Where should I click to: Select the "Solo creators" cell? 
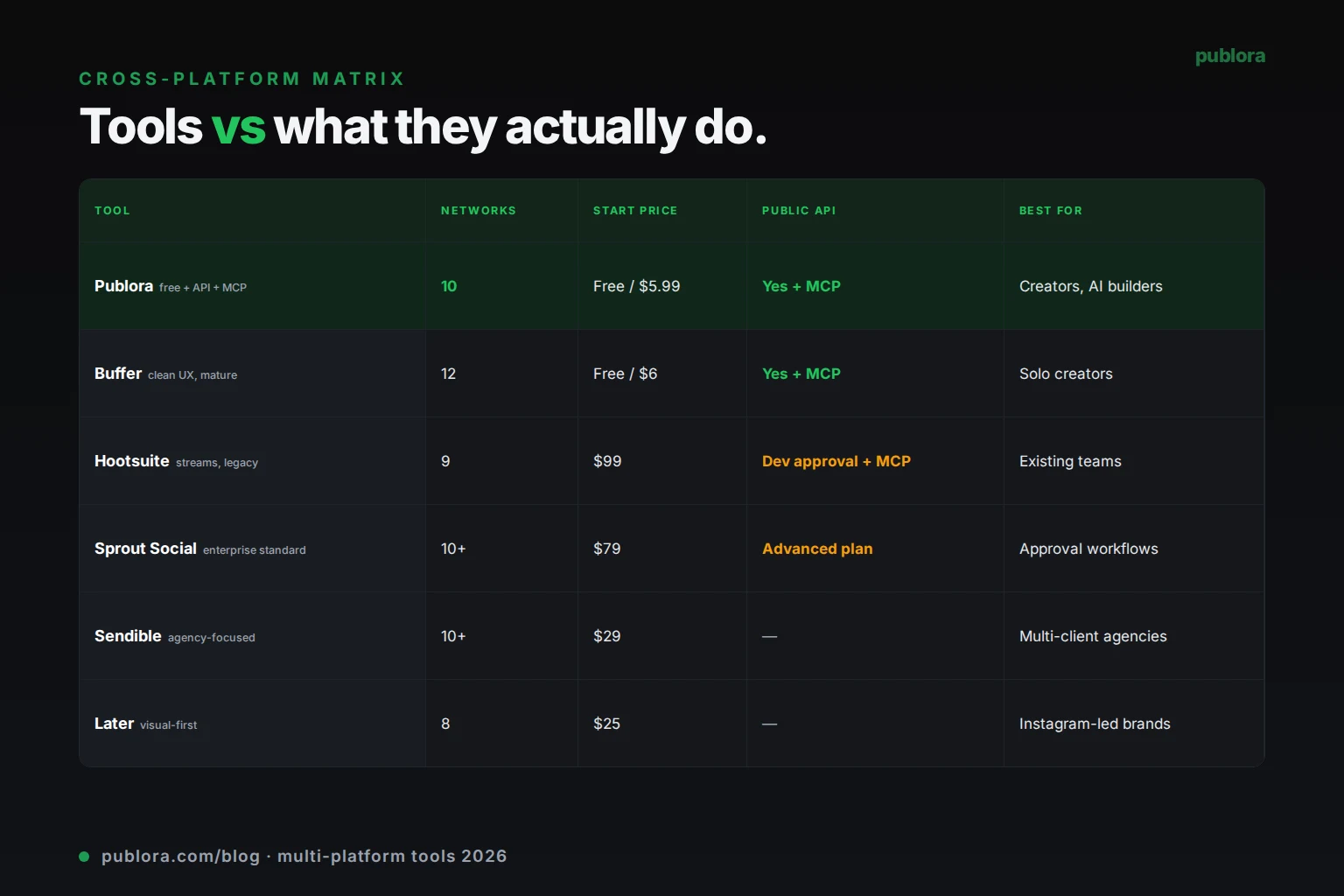point(1067,374)
